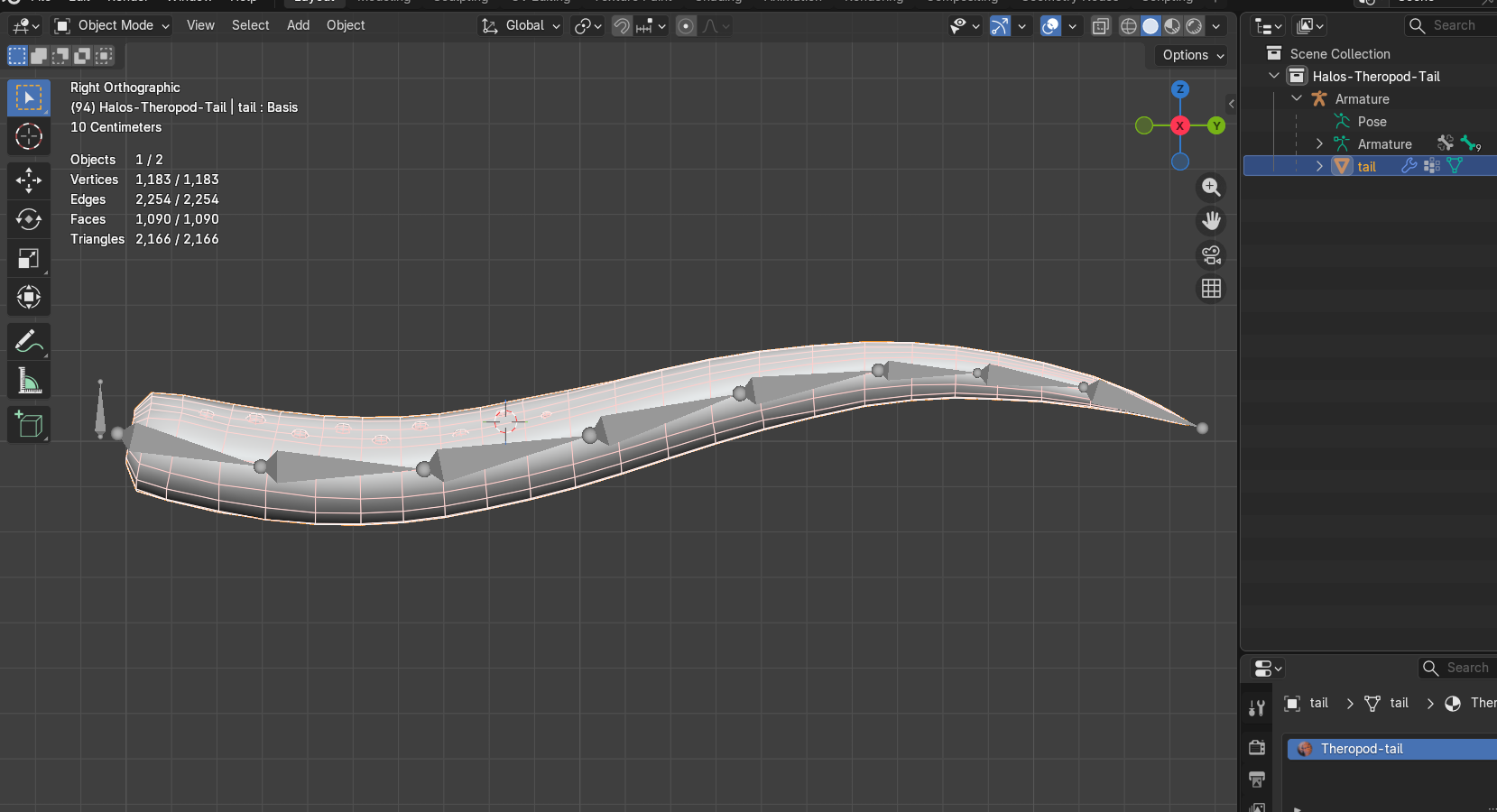
Task: Open the Object Mode dropdown
Action: pyautogui.click(x=112, y=26)
